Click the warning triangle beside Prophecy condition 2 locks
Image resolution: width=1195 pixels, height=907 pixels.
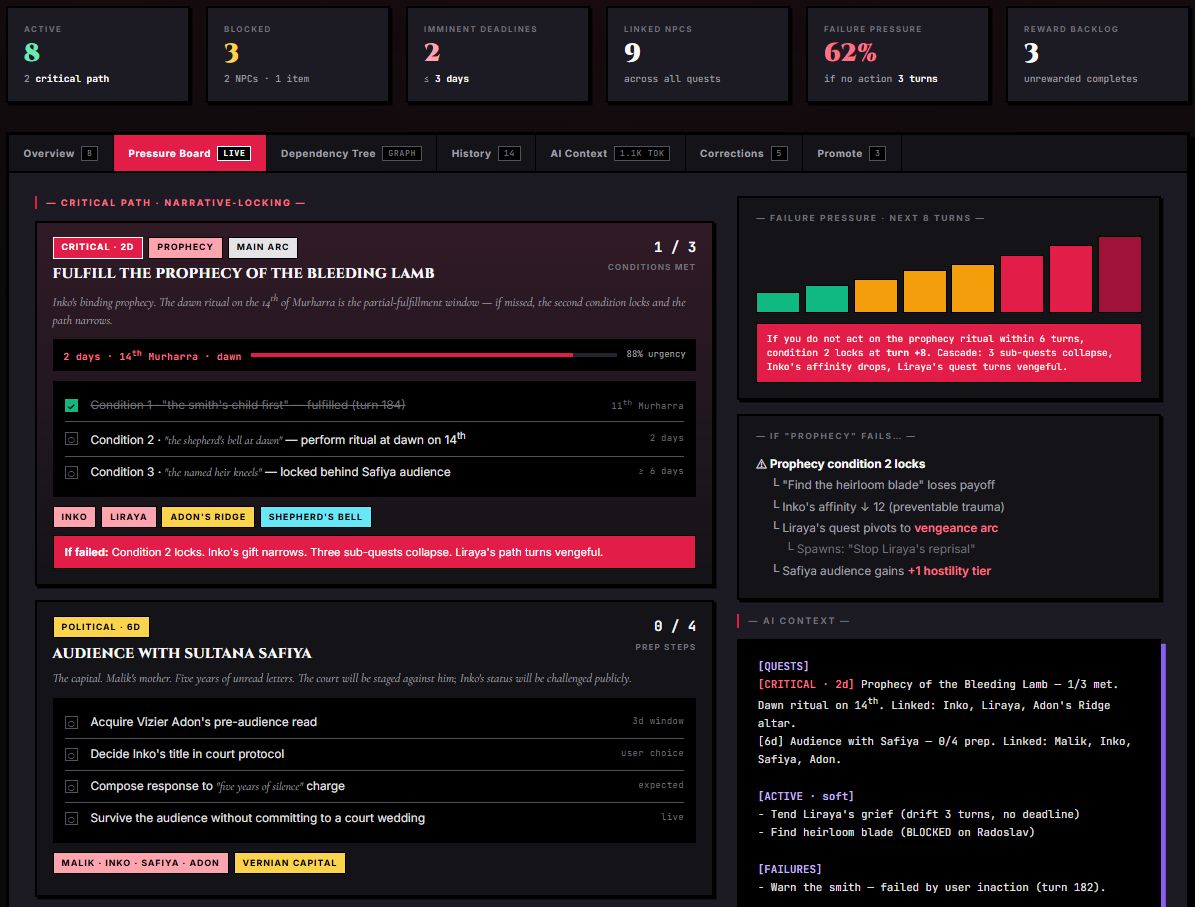click(761, 464)
